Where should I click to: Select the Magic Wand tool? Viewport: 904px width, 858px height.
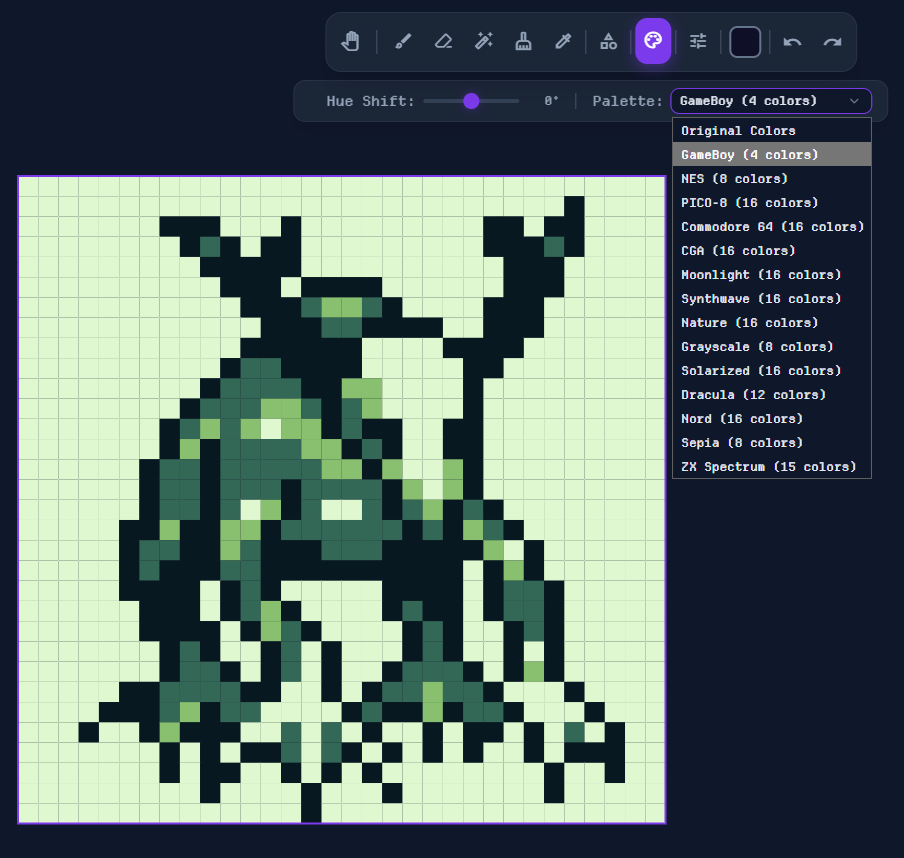pos(483,42)
